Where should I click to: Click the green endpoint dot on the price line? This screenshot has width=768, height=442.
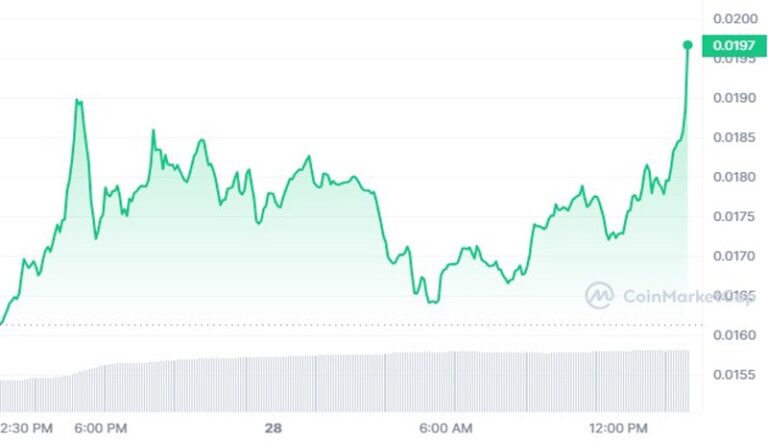click(x=688, y=45)
